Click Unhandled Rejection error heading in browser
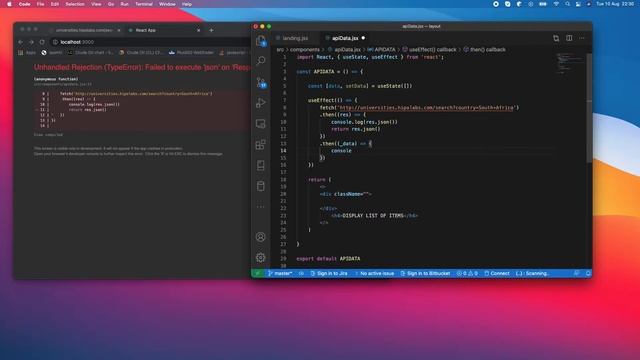The image size is (640, 360). tap(142, 68)
